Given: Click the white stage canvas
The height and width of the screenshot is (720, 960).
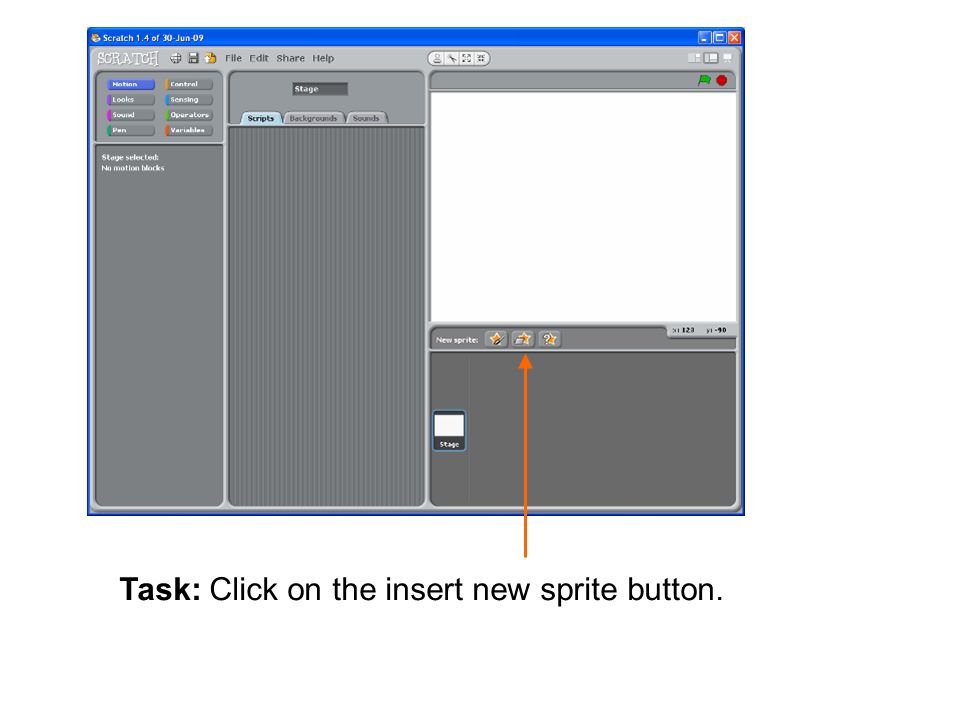Looking at the screenshot, I should coord(583,206).
